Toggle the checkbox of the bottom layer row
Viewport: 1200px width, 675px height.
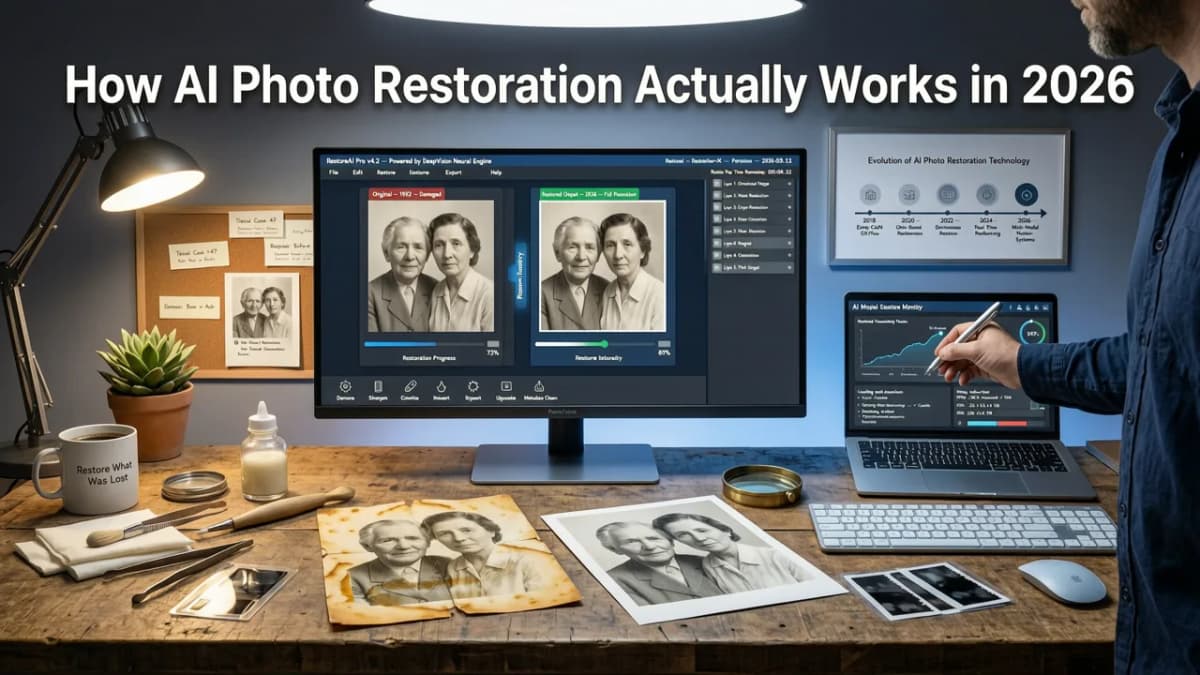(717, 268)
